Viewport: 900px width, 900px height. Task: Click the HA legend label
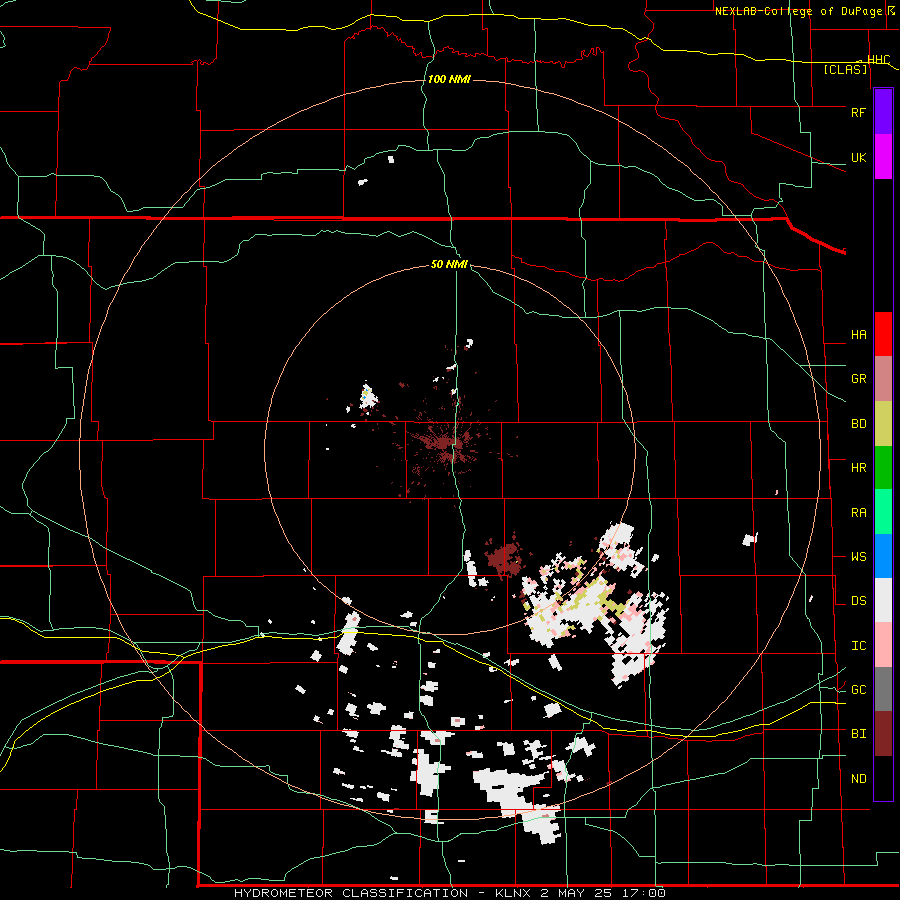858,335
